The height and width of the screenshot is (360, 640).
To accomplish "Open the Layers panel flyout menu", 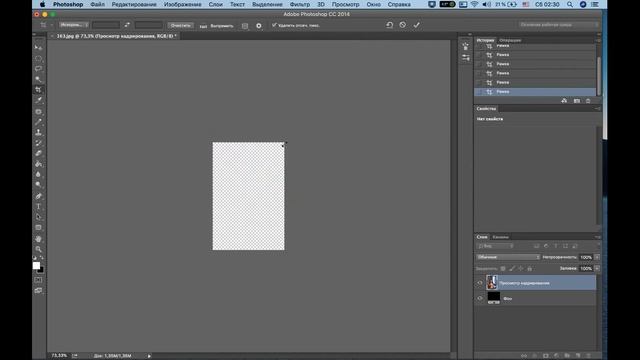I will [598, 237].
